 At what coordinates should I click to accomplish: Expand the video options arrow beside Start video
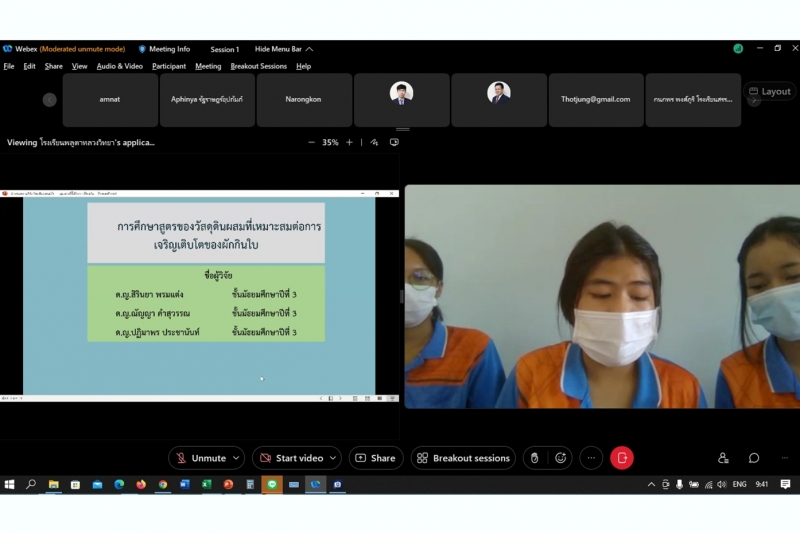pos(332,458)
